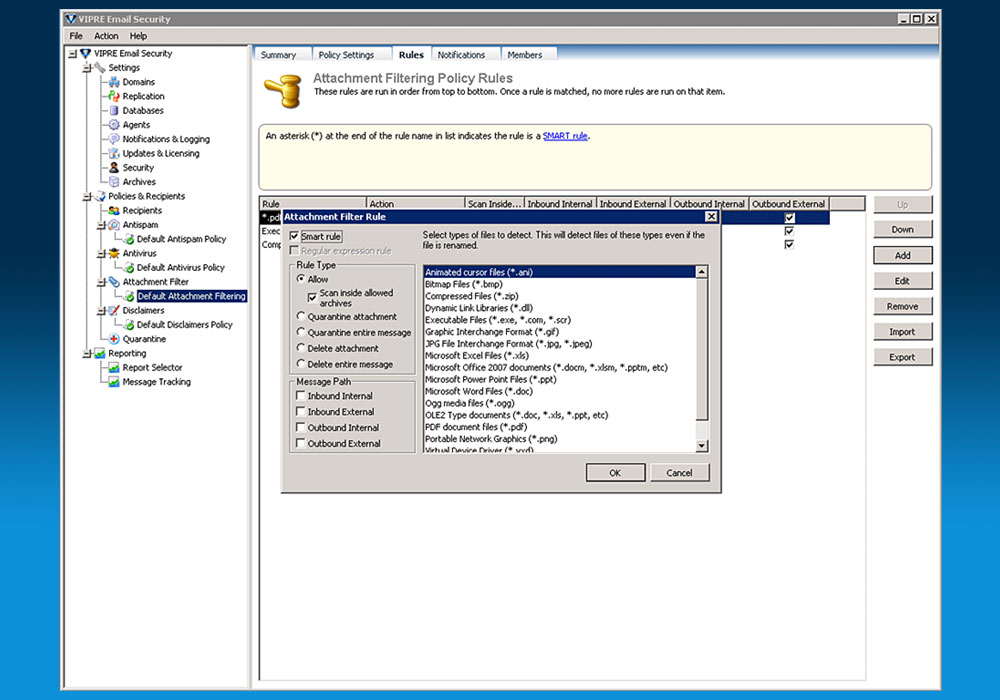
Task: Click the Default Antivirus Policy icon
Action: (x=129, y=268)
